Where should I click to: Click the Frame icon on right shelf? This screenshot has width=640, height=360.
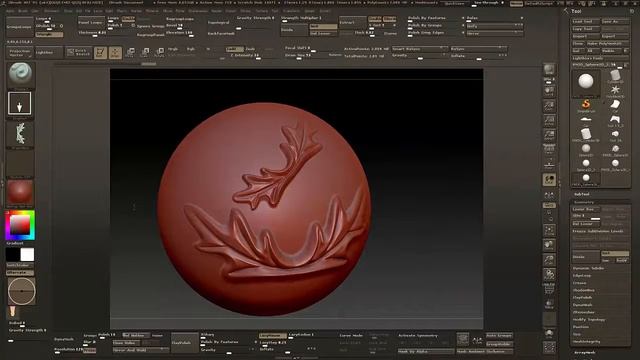(549, 231)
